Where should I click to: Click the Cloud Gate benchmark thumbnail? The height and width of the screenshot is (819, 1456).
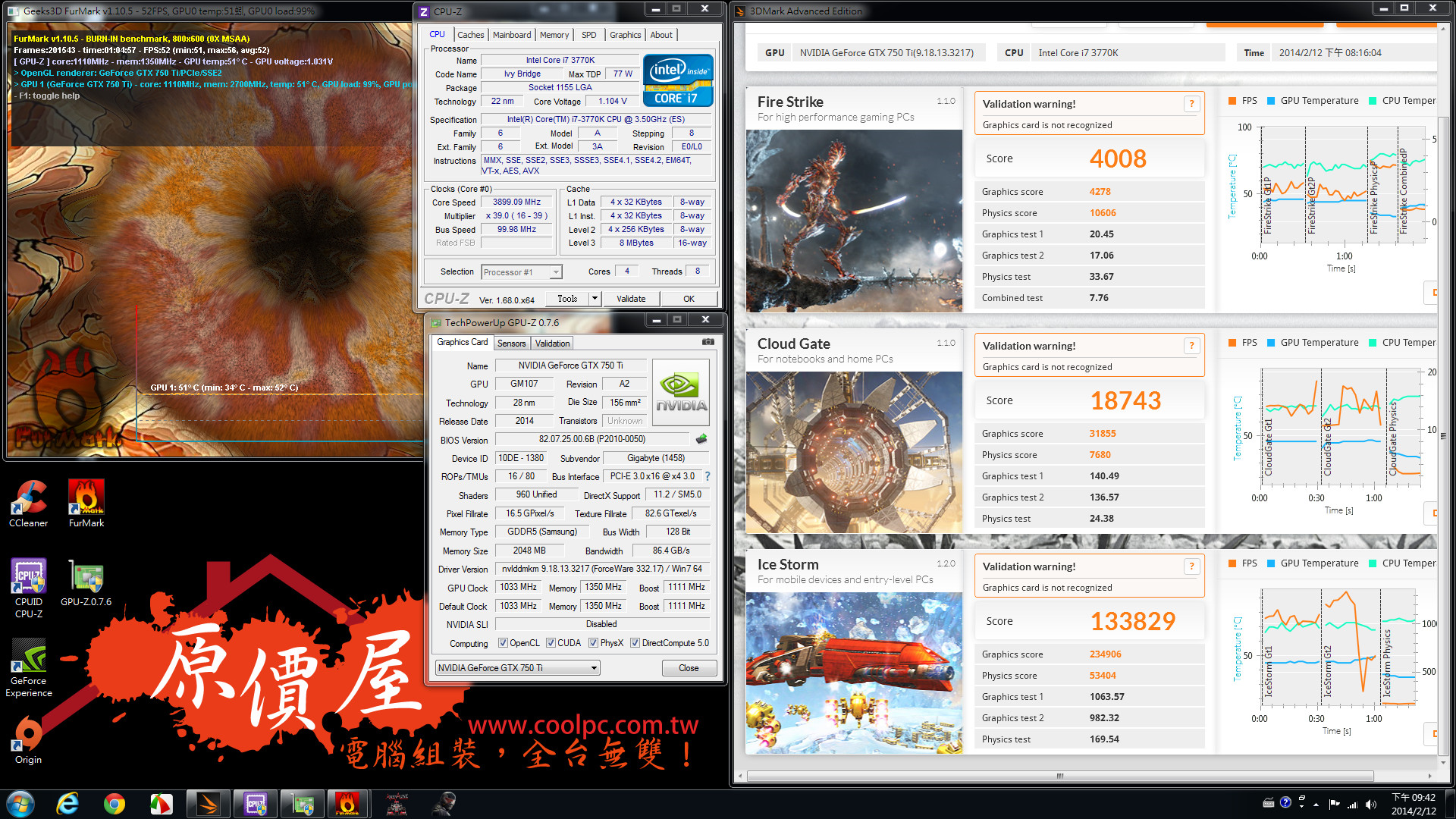854,452
